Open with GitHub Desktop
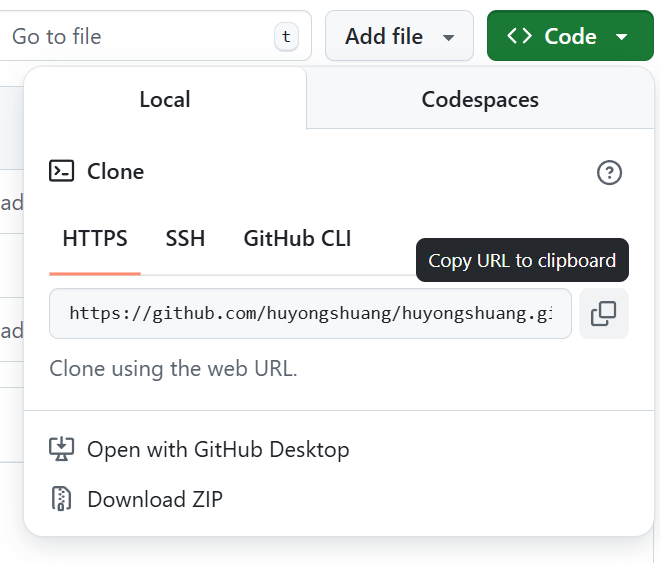Viewport: 660px width, 563px height. 218,449
